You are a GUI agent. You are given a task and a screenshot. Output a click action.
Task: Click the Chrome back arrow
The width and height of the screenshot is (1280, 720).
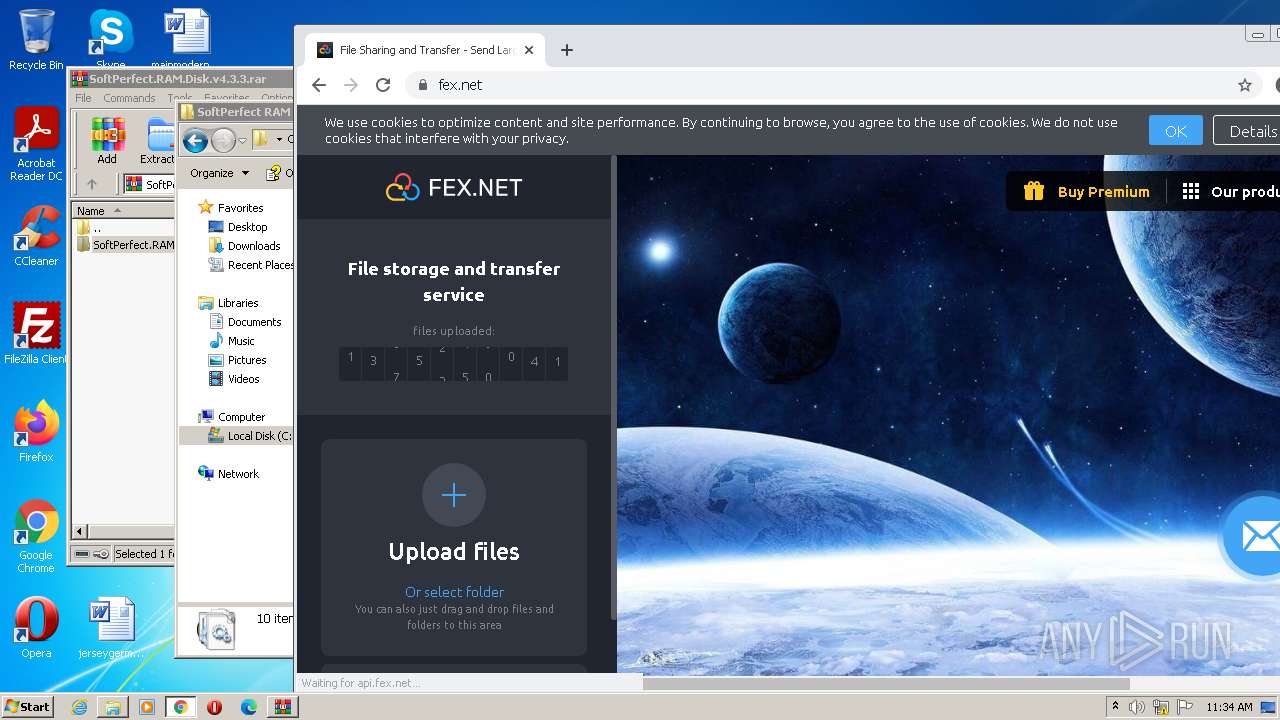319,85
